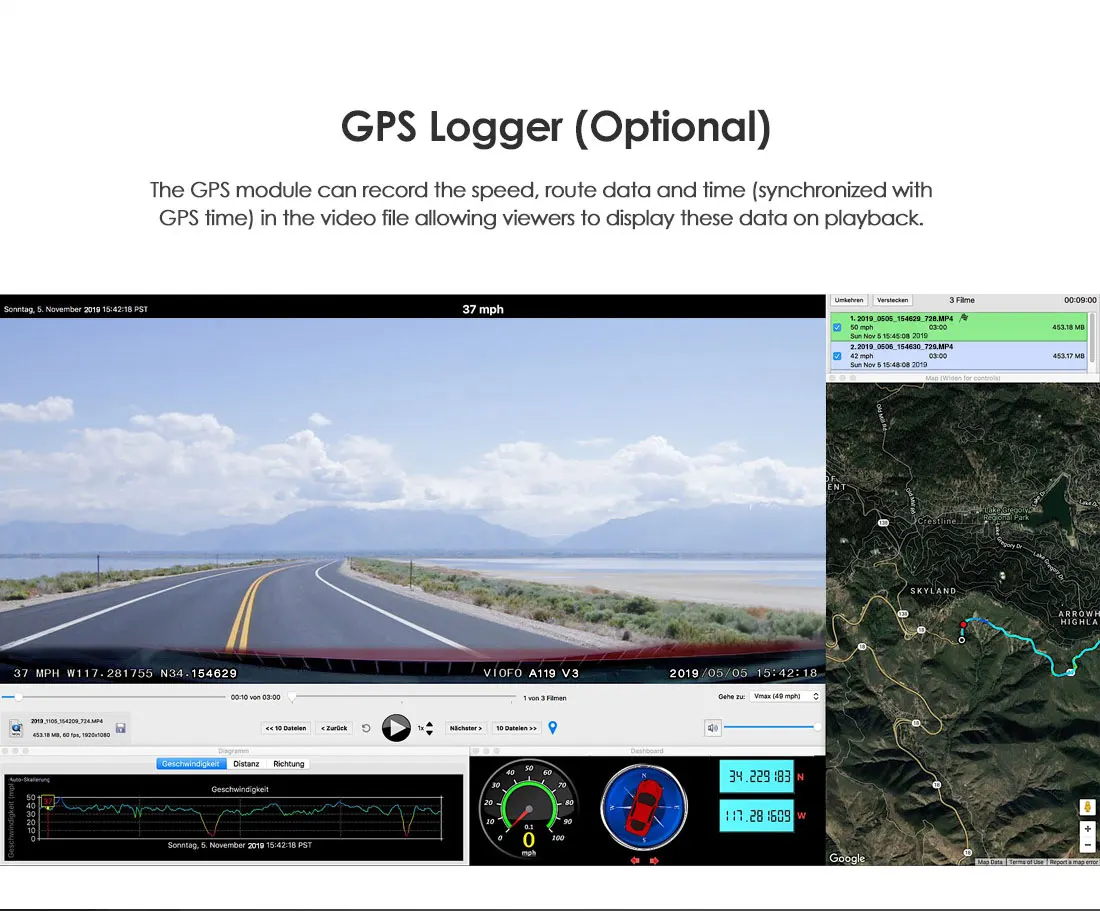Screen dimensions: 1100x911
Task: Click the 3 Filme label
Action: click(962, 300)
